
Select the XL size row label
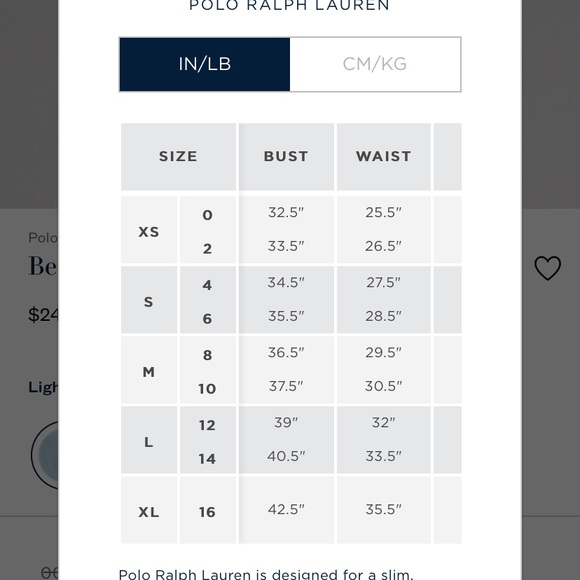(x=149, y=510)
